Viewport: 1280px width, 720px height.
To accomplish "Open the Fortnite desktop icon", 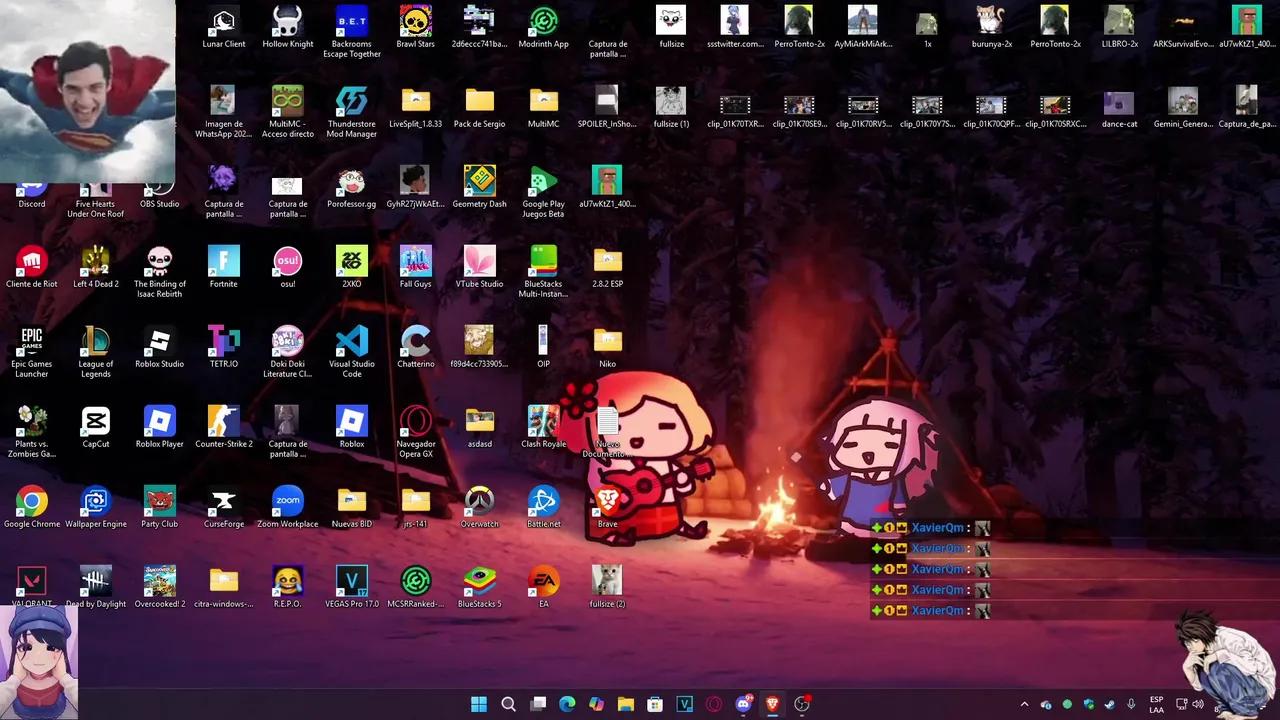I will pyautogui.click(x=224, y=262).
